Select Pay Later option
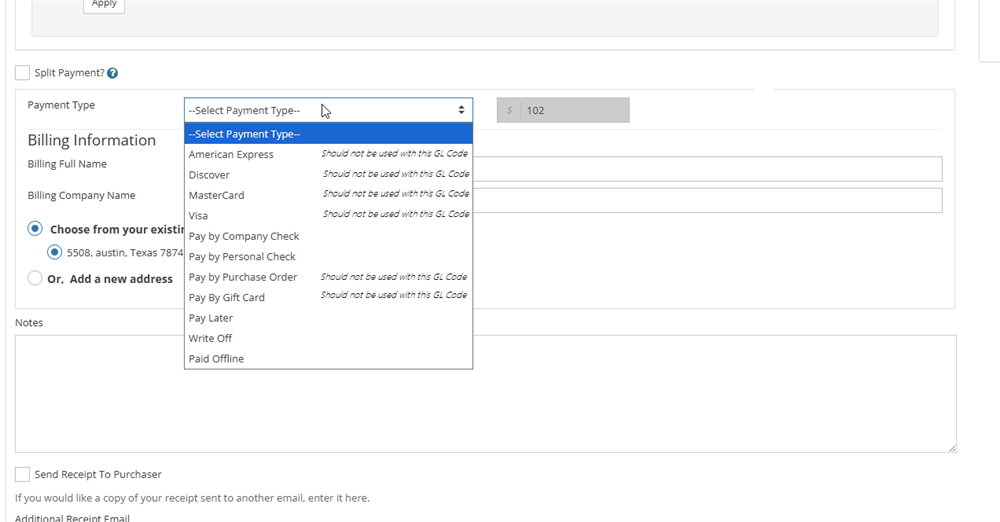 328,318
